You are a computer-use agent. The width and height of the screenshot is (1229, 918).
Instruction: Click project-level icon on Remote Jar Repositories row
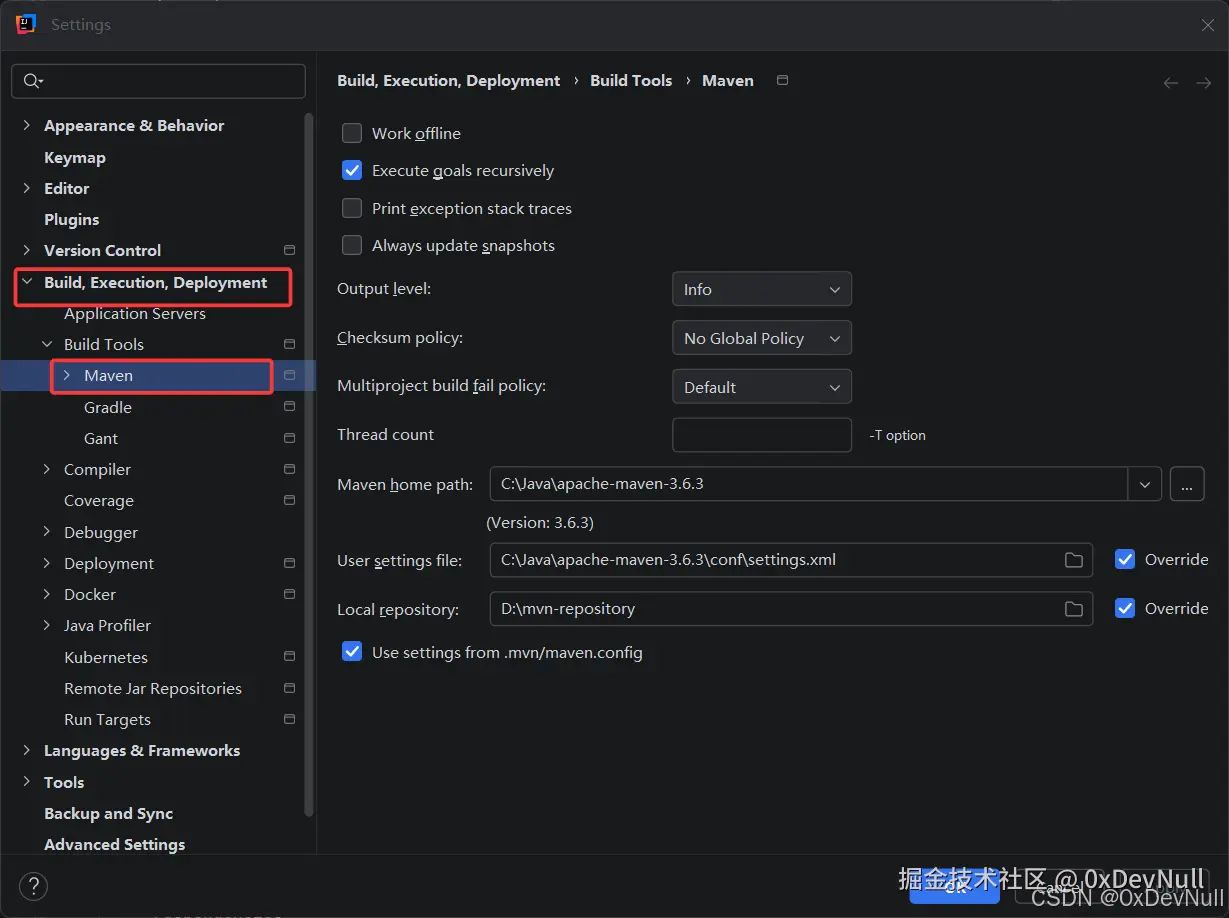pos(290,688)
